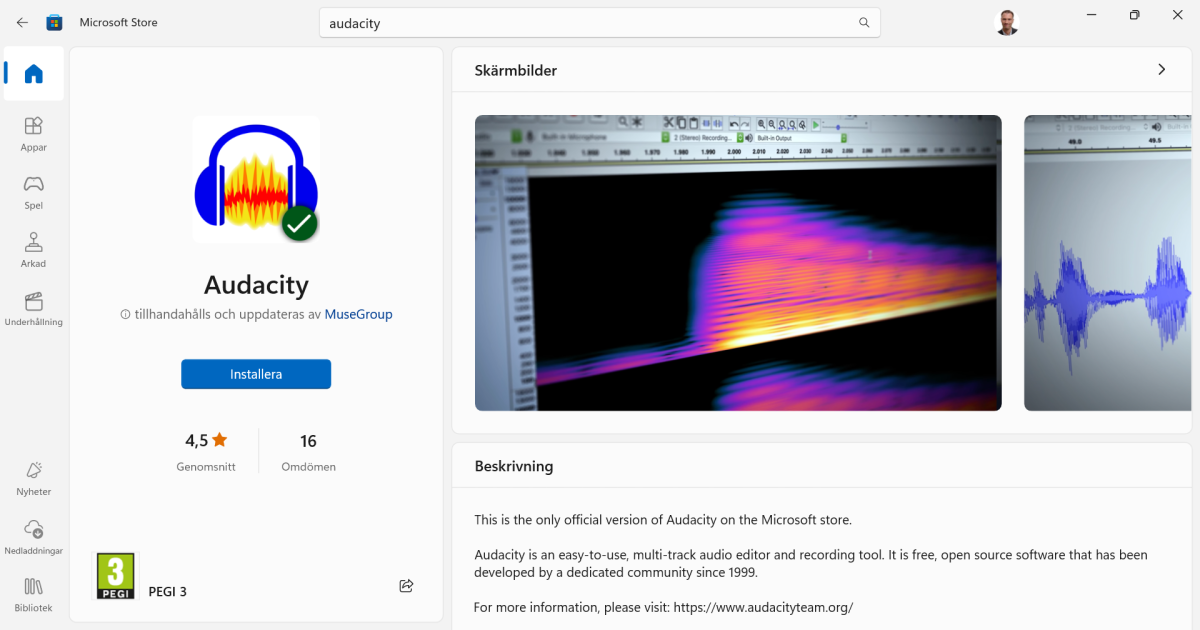Click in the audacity search field
Screen dimensions: 1200x630
(x=600, y=23)
